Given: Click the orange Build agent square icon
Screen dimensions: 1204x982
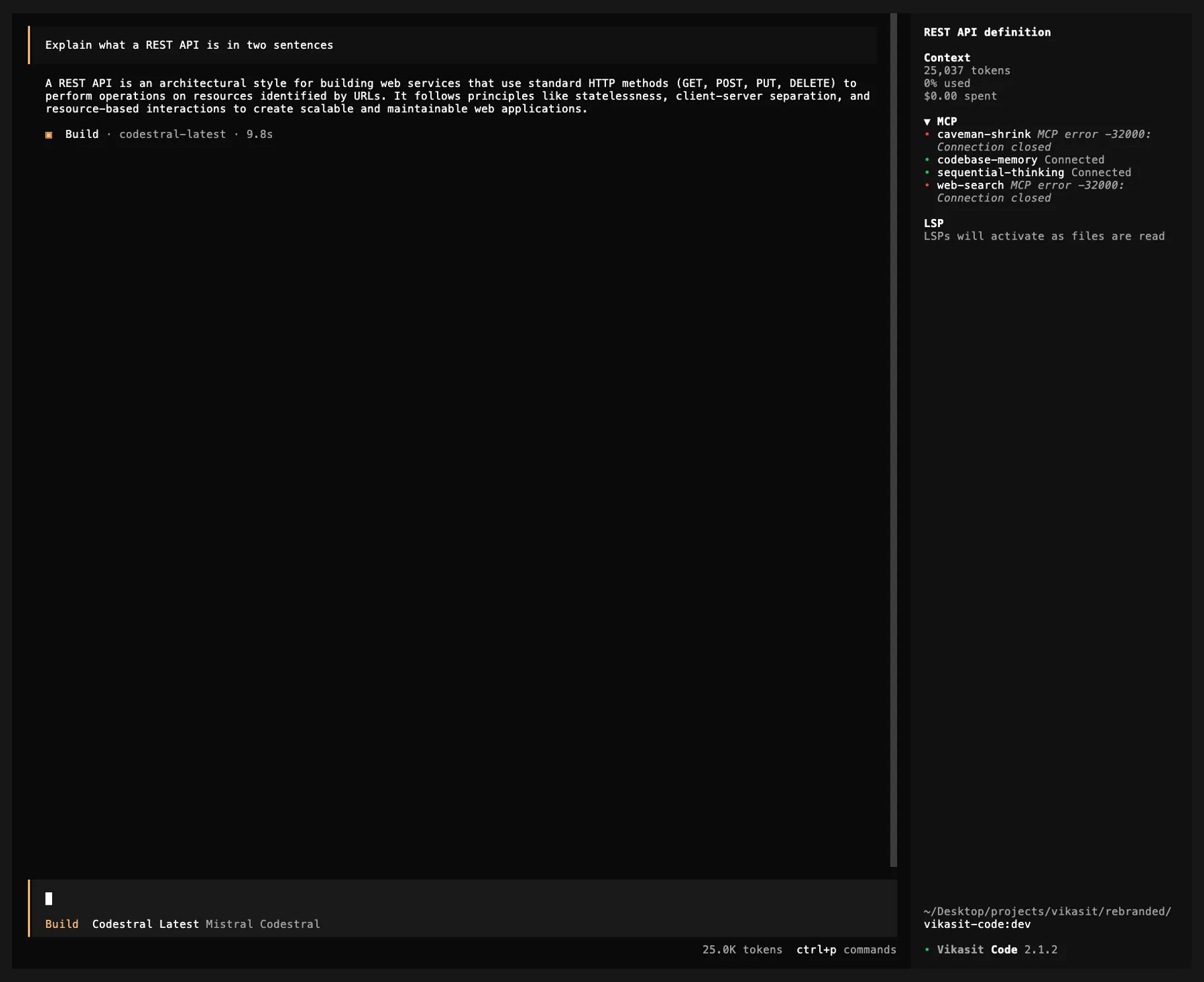Looking at the screenshot, I should point(49,135).
